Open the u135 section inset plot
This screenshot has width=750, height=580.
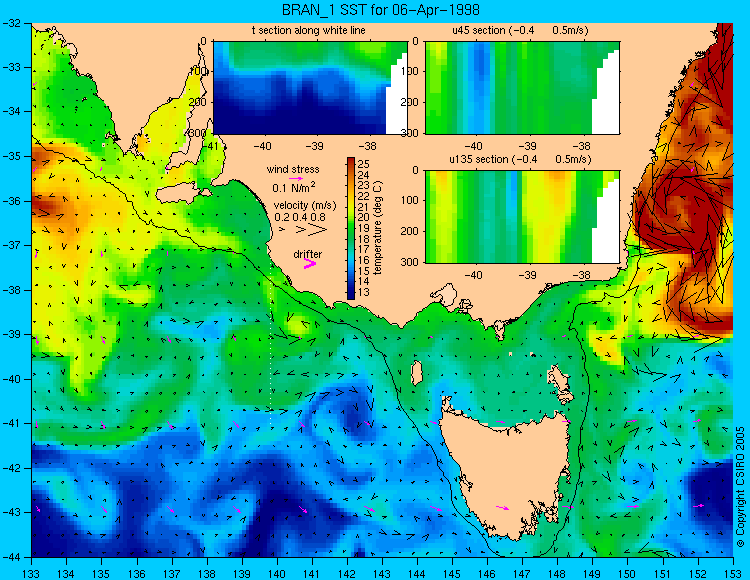(522, 217)
